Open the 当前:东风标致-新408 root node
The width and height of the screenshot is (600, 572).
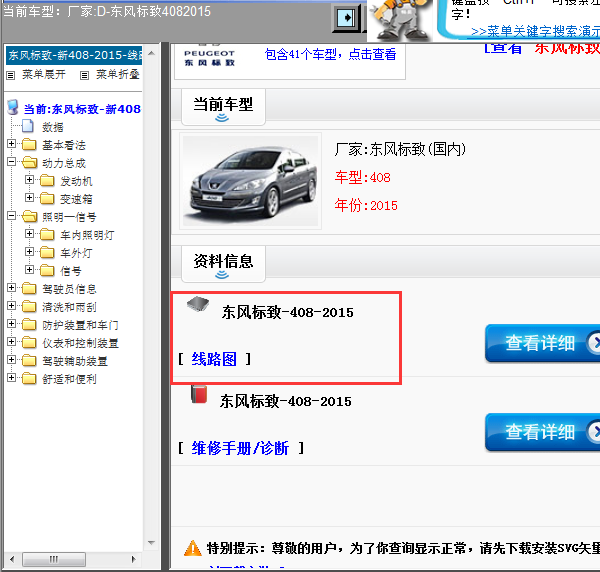tap(82, 109)
